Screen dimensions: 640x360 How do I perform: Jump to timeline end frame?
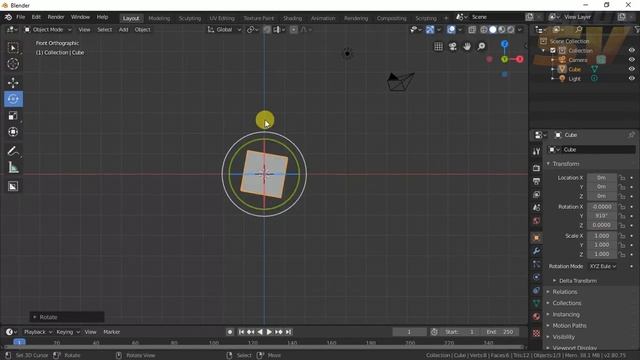[x=289, y=332]
